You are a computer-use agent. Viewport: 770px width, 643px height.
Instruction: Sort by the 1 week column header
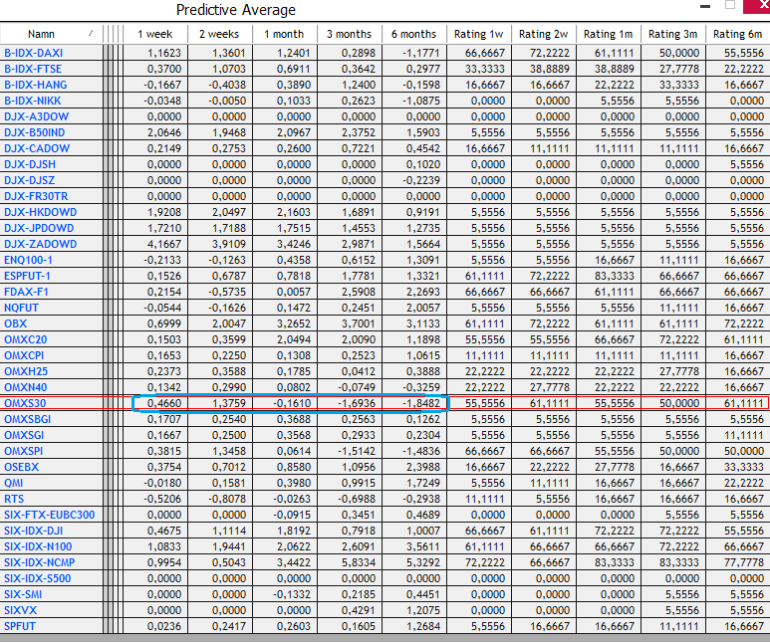click(155, 34)
